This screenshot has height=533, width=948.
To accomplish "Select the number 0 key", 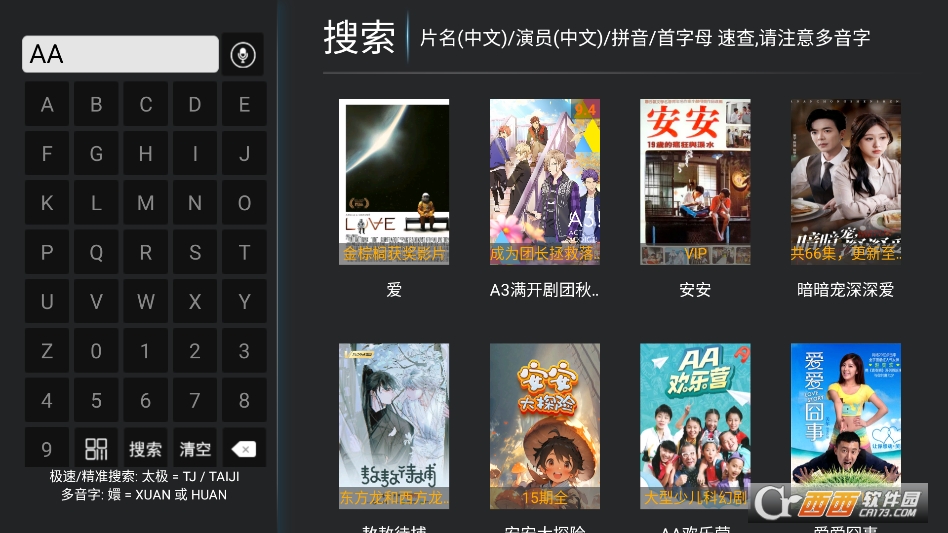I will (x=96, y=351).
